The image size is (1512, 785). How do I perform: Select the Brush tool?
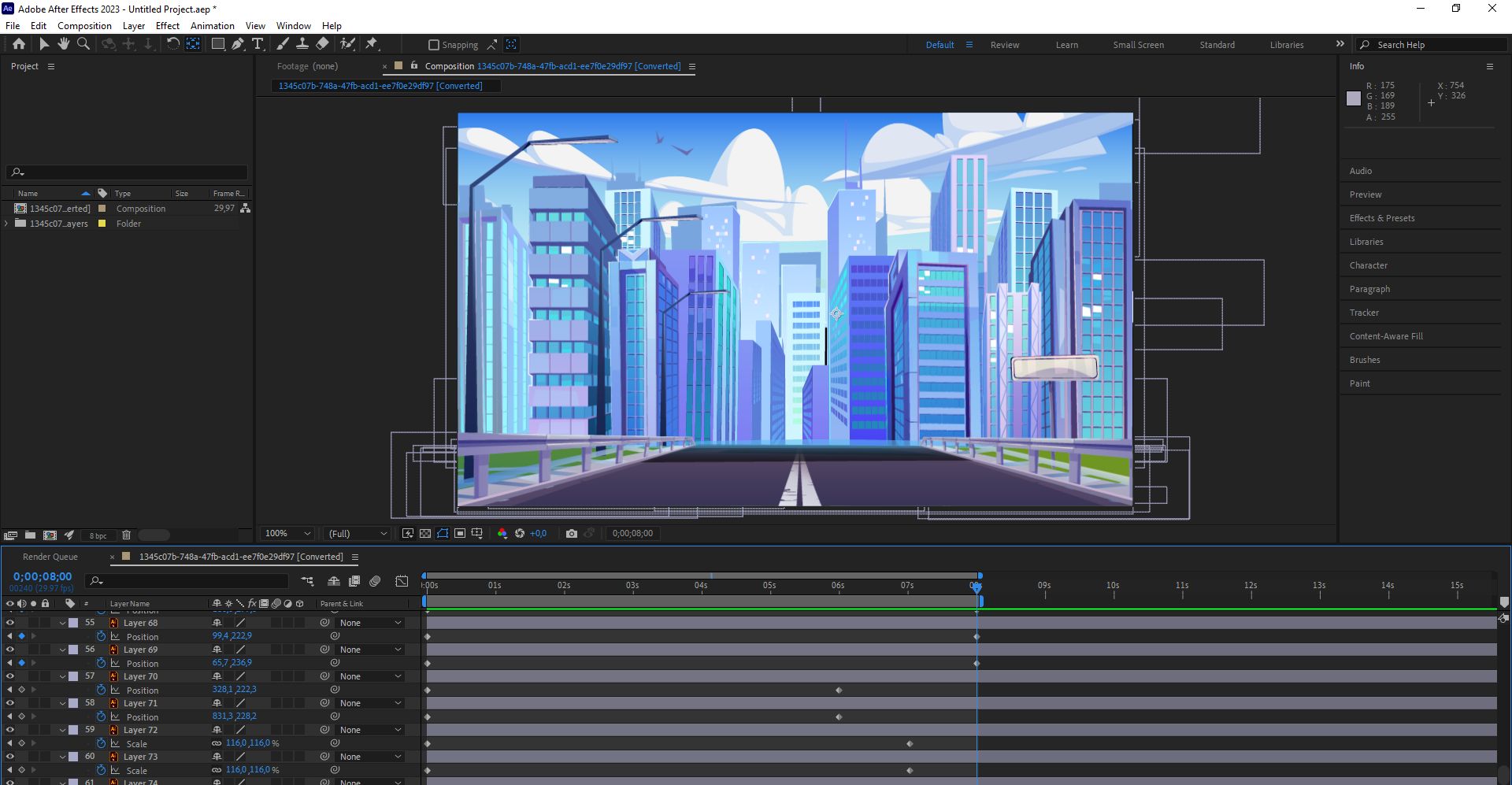pos(283,44)
